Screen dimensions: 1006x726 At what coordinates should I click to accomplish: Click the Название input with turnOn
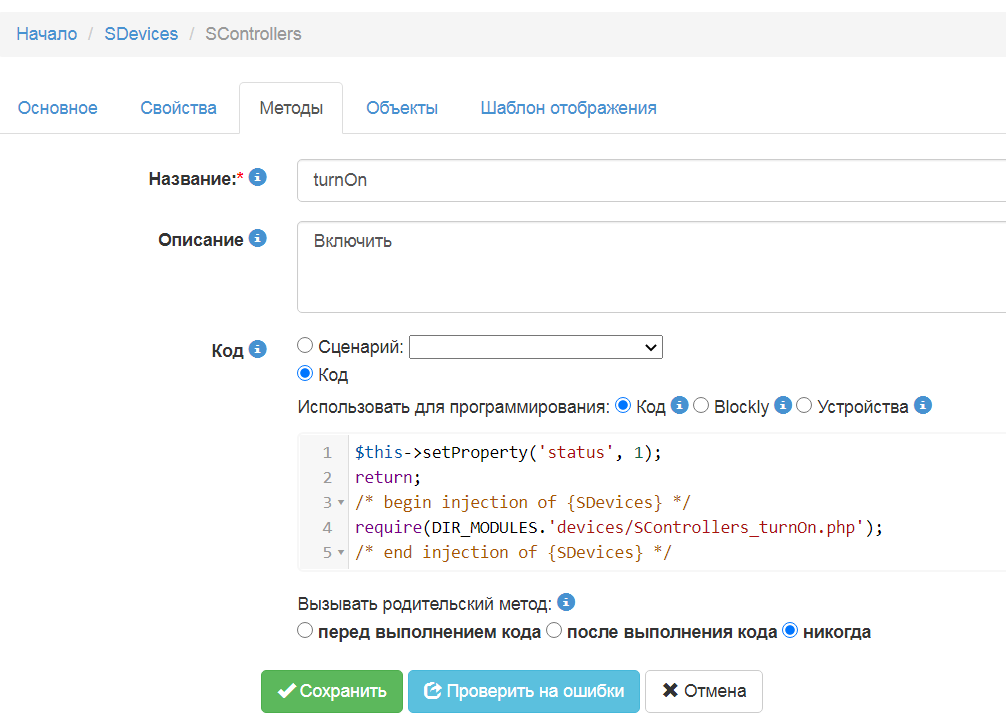click(x=650, y=180)
